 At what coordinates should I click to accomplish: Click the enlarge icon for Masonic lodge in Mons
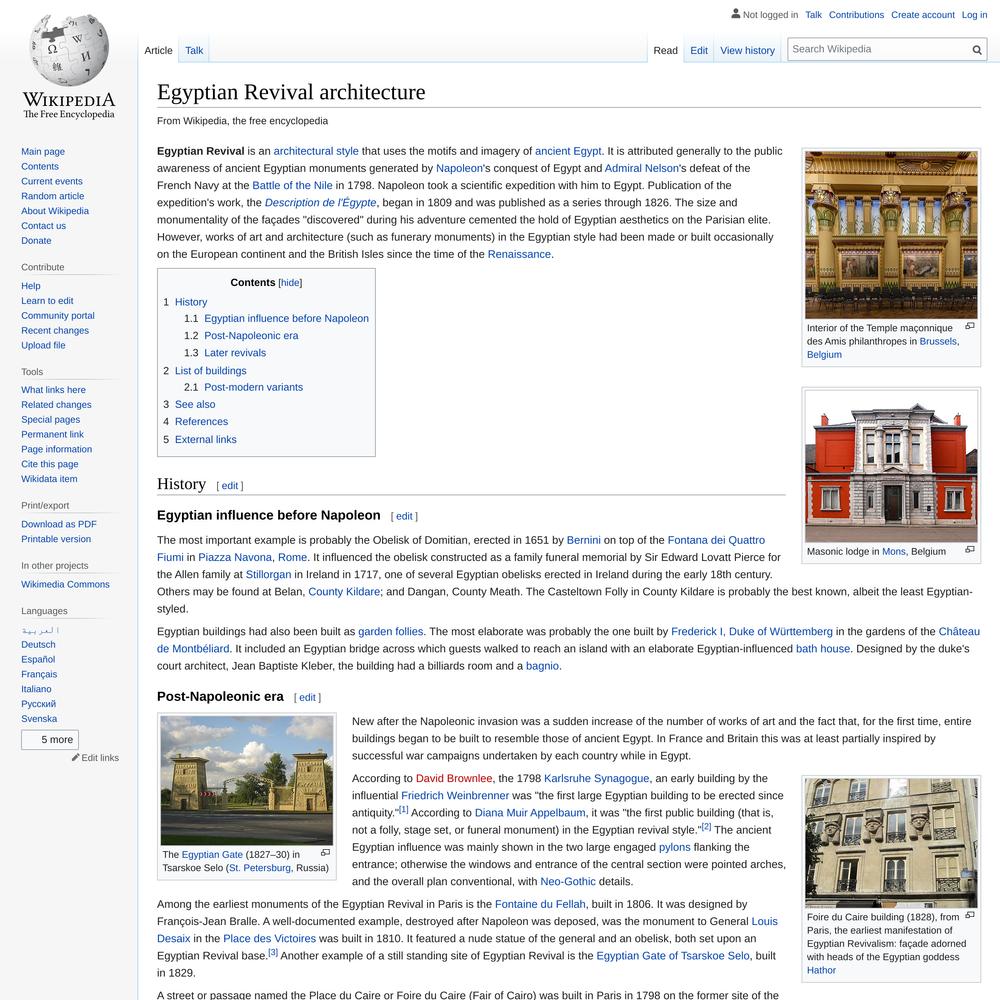(x=969, y=550)
